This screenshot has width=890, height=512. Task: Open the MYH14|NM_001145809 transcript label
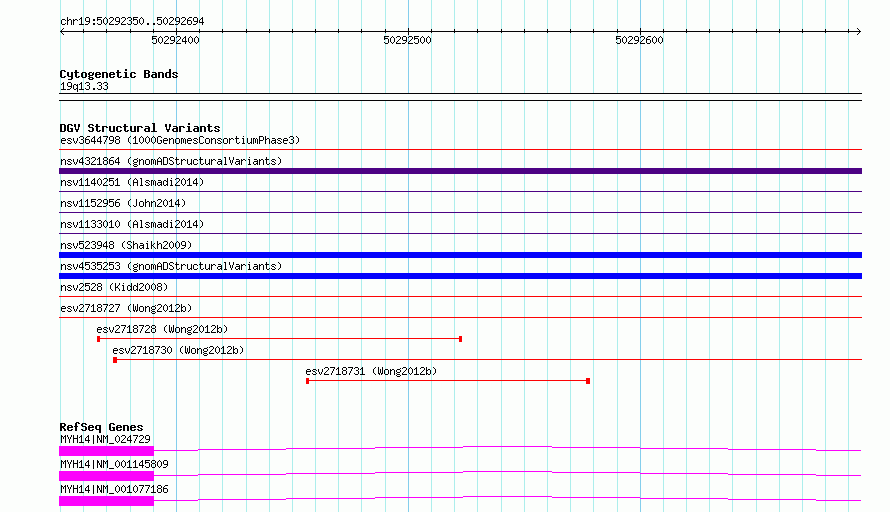[114, 464]
